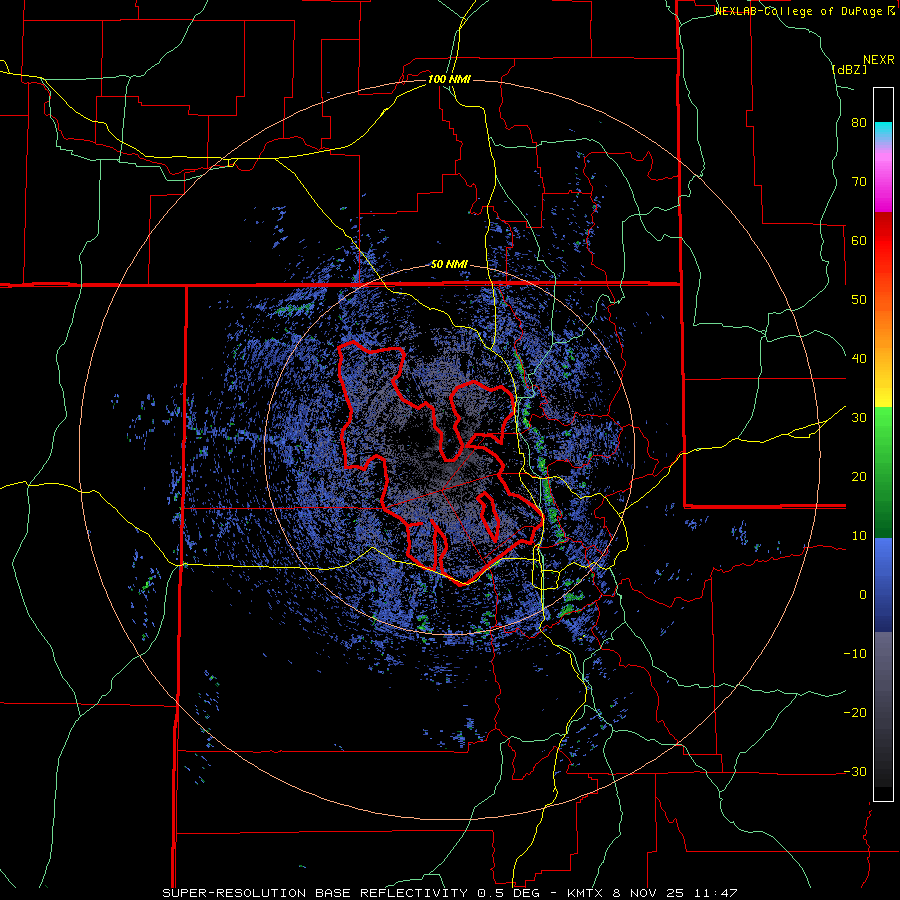Click the red band of the color scale
The image size is (900, 900).
[883, 247]
